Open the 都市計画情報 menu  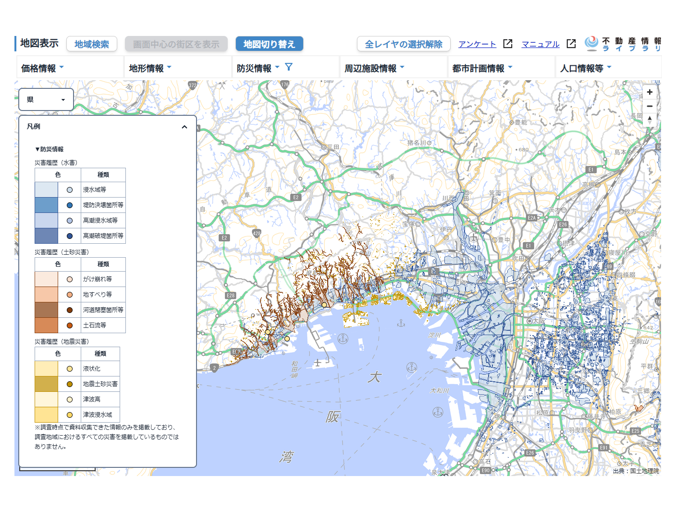pos(482,68)
